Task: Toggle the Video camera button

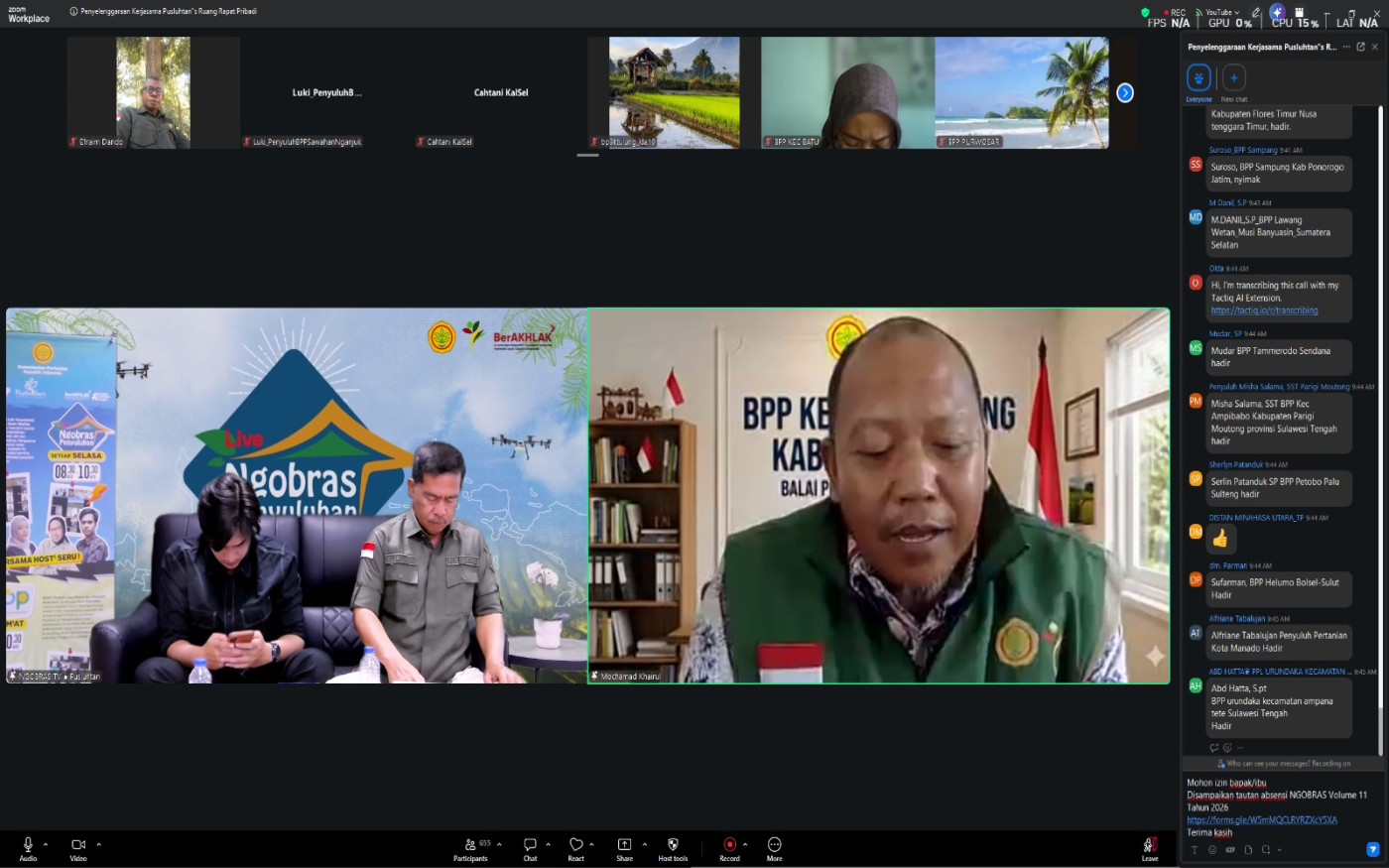Action: tap(78, 845)
